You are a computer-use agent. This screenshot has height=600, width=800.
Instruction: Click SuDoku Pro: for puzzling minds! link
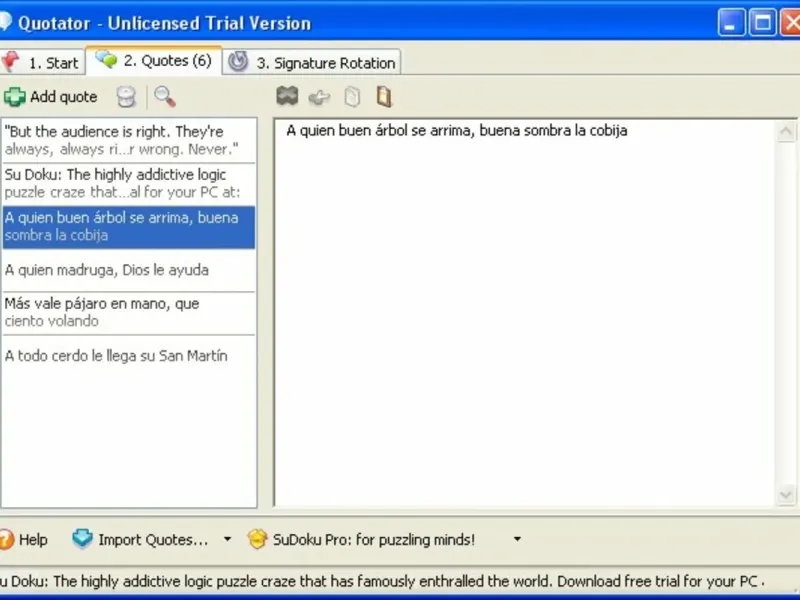coord(361,539)
